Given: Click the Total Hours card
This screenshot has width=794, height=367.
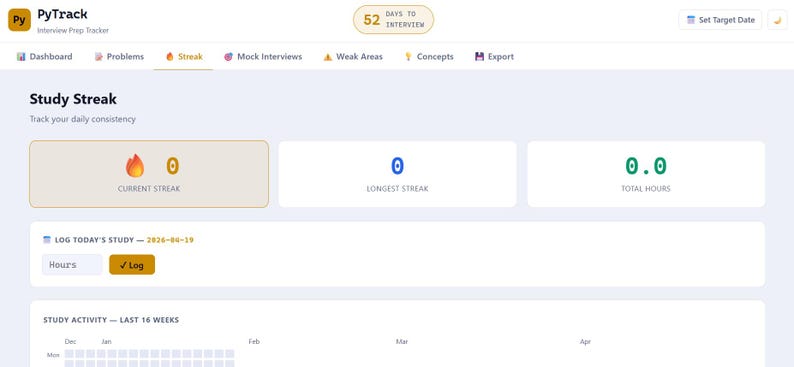Looking at the screenshot, I should [x=646, y=174].
